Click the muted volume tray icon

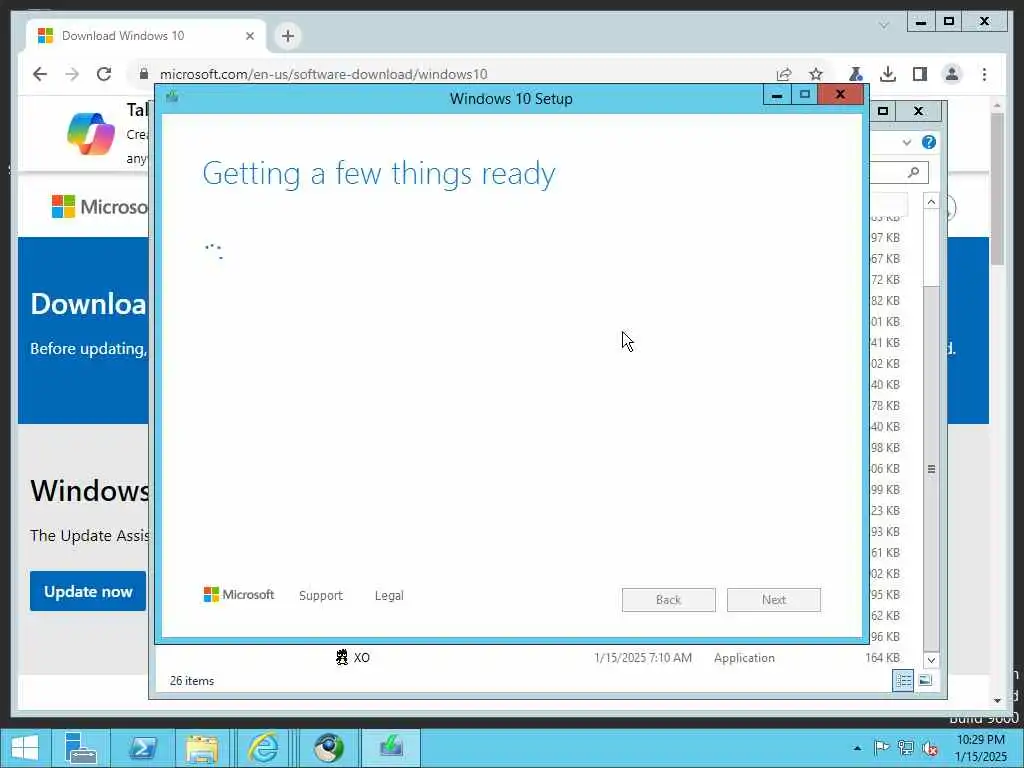tap(930, 748)
